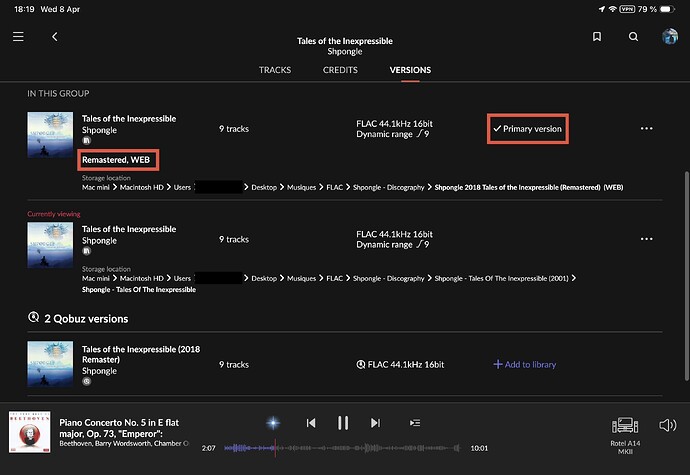Image resolution: width=690 pixels, height=475 pixels.
Task: Open the play queue icon
Action: click(415, 423)
